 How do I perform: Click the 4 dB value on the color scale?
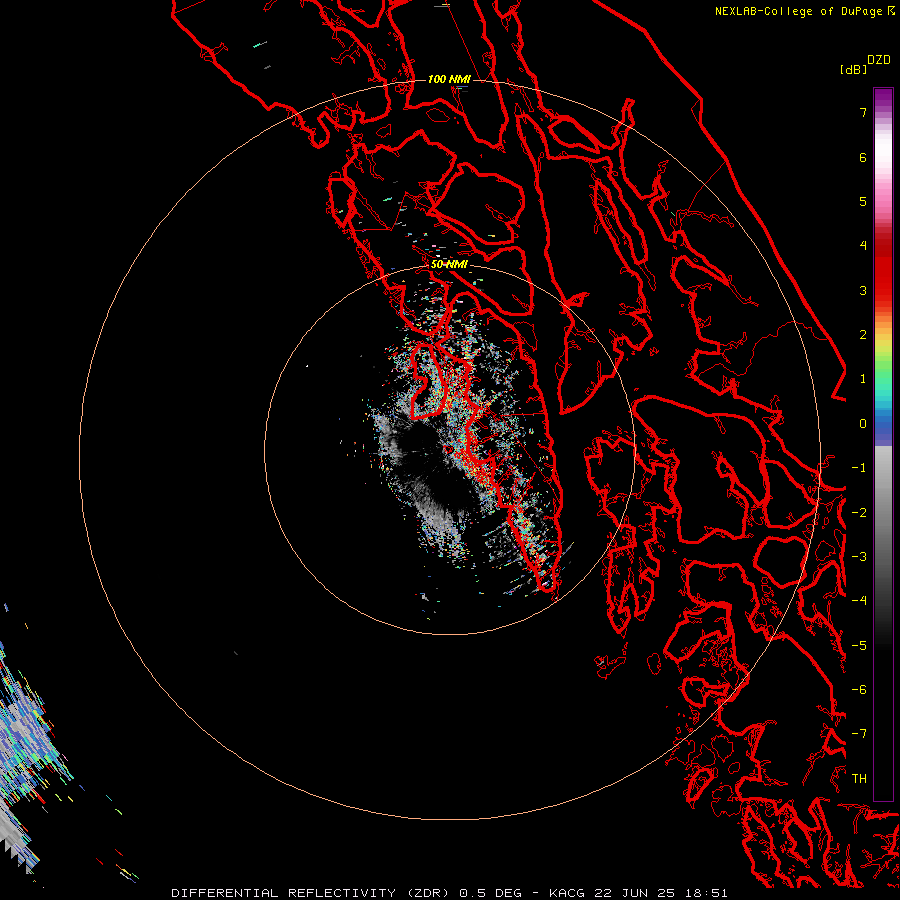click(863, 246)
